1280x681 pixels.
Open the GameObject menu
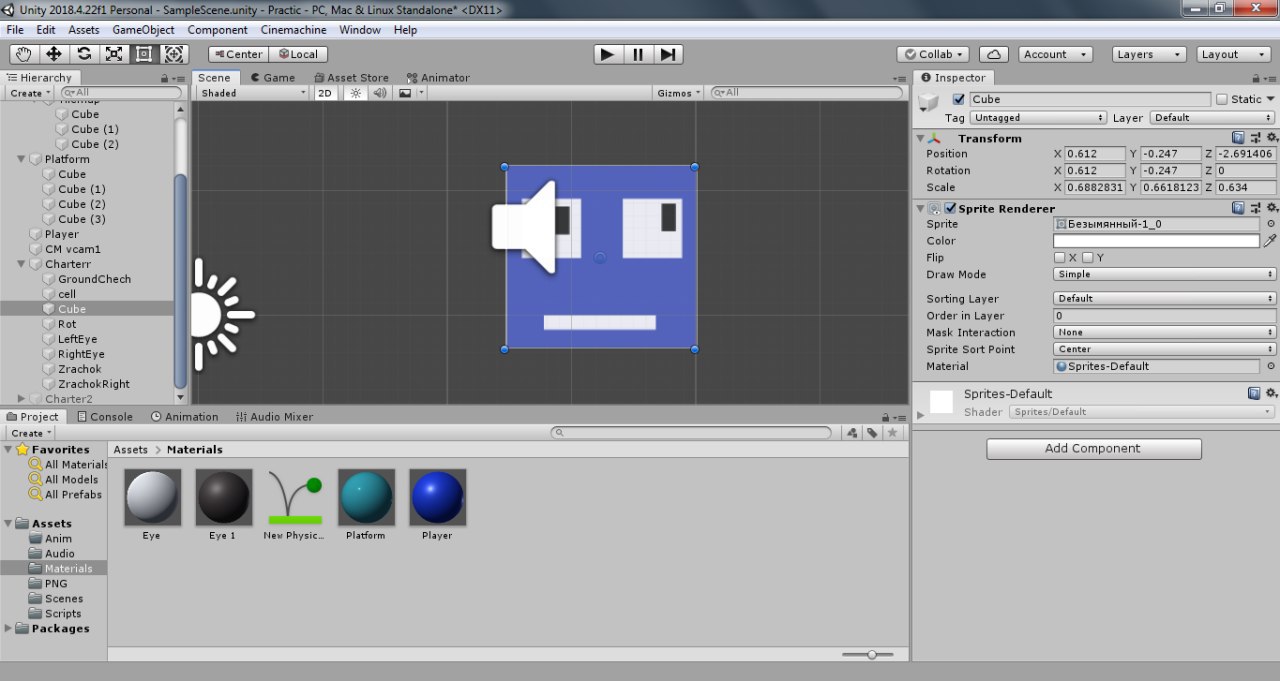click(x=143, y=30)
